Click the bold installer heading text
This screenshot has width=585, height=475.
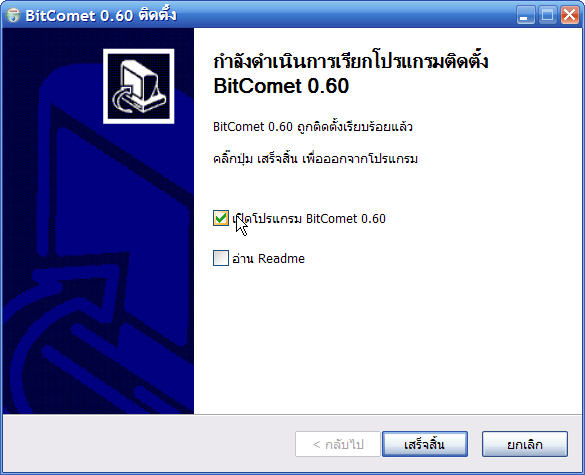351,74
